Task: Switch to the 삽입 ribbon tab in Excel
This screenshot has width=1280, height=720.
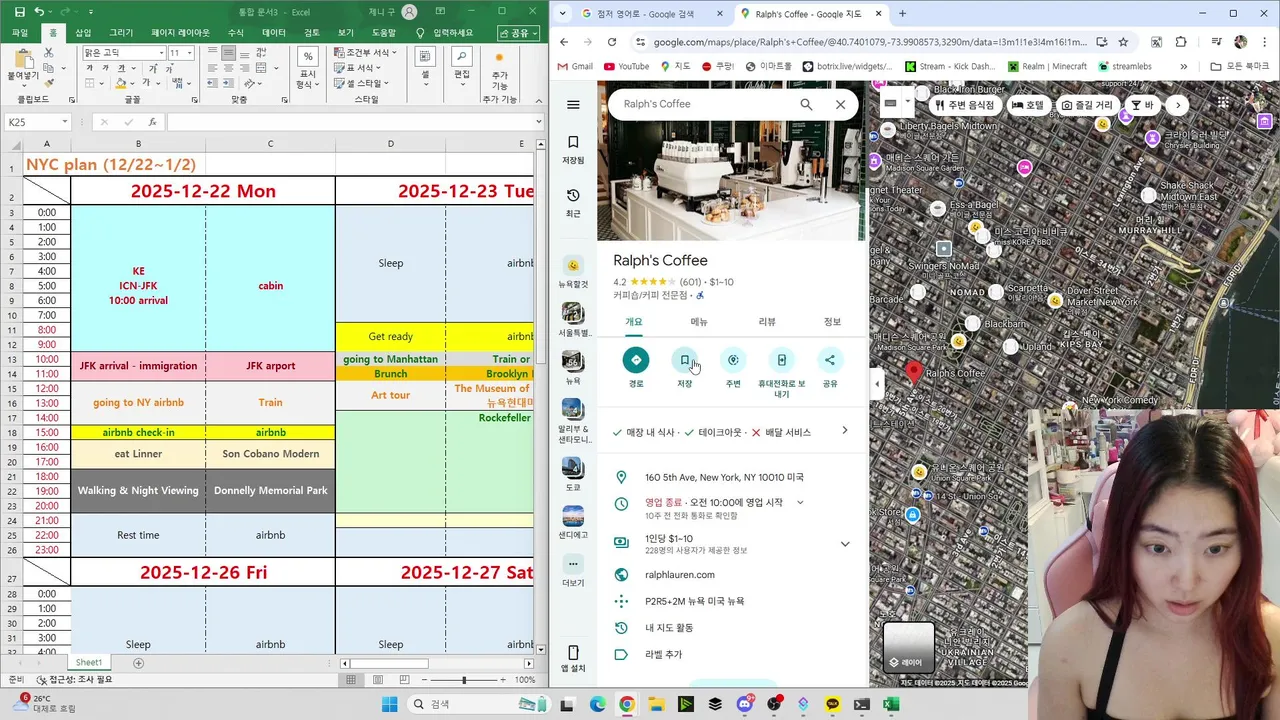Action: (x=83, y=32)
